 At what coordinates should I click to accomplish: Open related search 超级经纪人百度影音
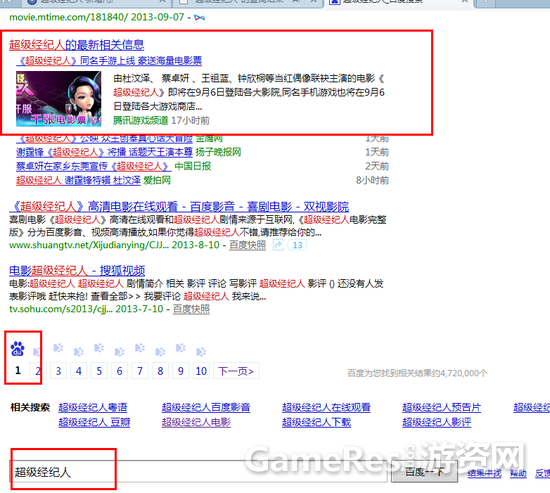(x=206, y=407)
